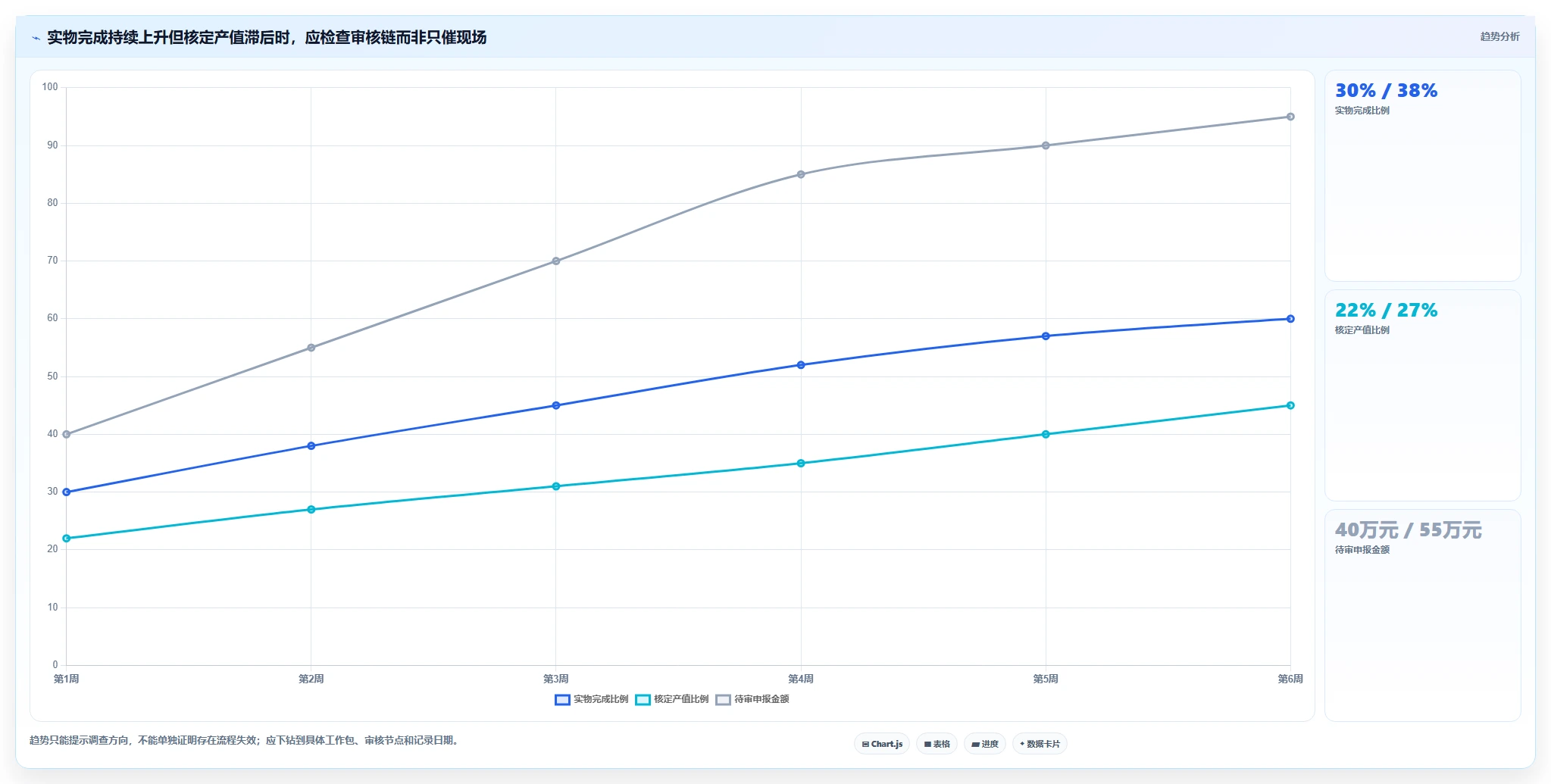The image size is (1551, 784).
Task: Click the 30% / 38% value in the KPI card
Action: (x=1386, y=91)
